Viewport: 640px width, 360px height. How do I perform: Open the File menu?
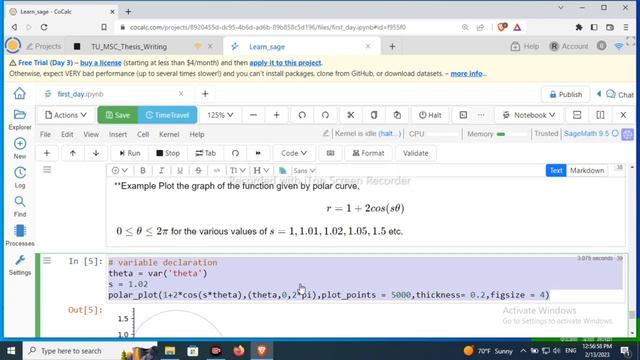point(45,134)
